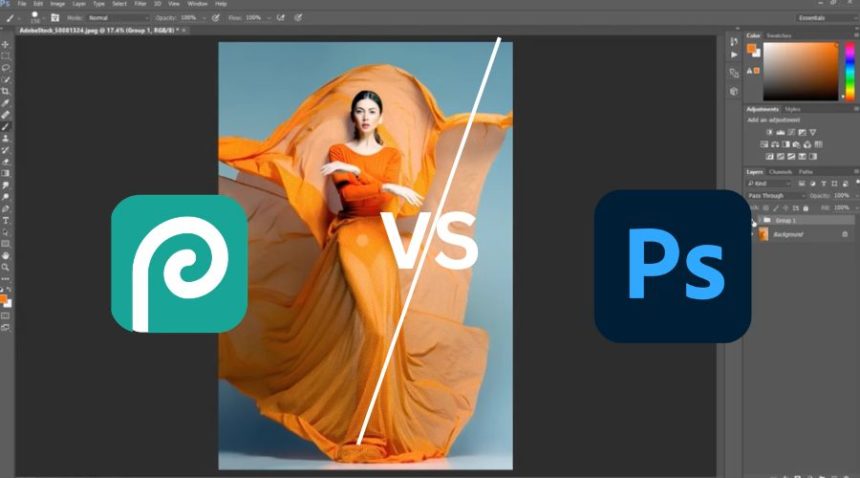
Task: Select the Quick Selection tool
Action: tap(5, 79)
